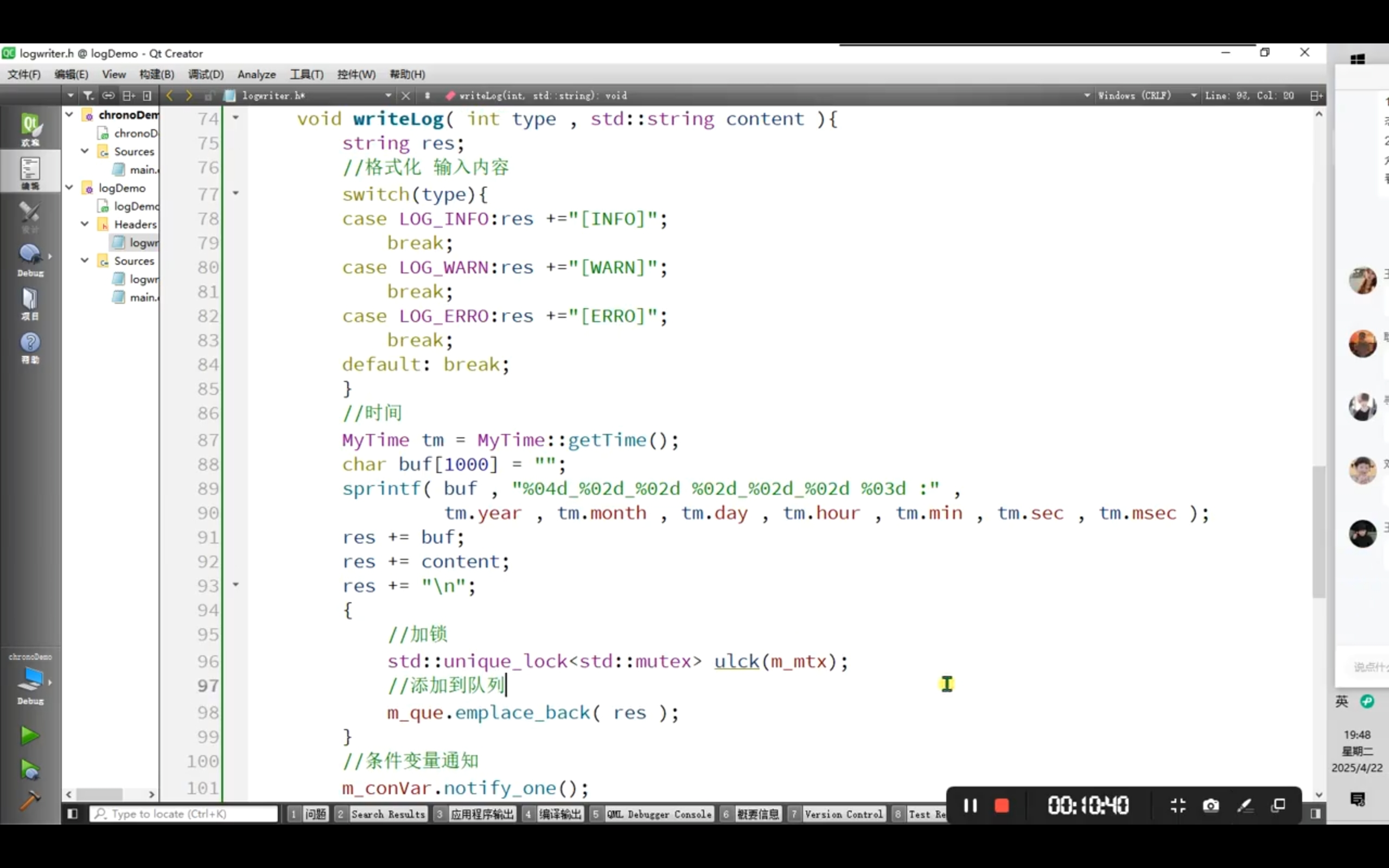Screen dimensions: 1389x868
Task: Collapse the logDemo project node
Action: (69, 188)
